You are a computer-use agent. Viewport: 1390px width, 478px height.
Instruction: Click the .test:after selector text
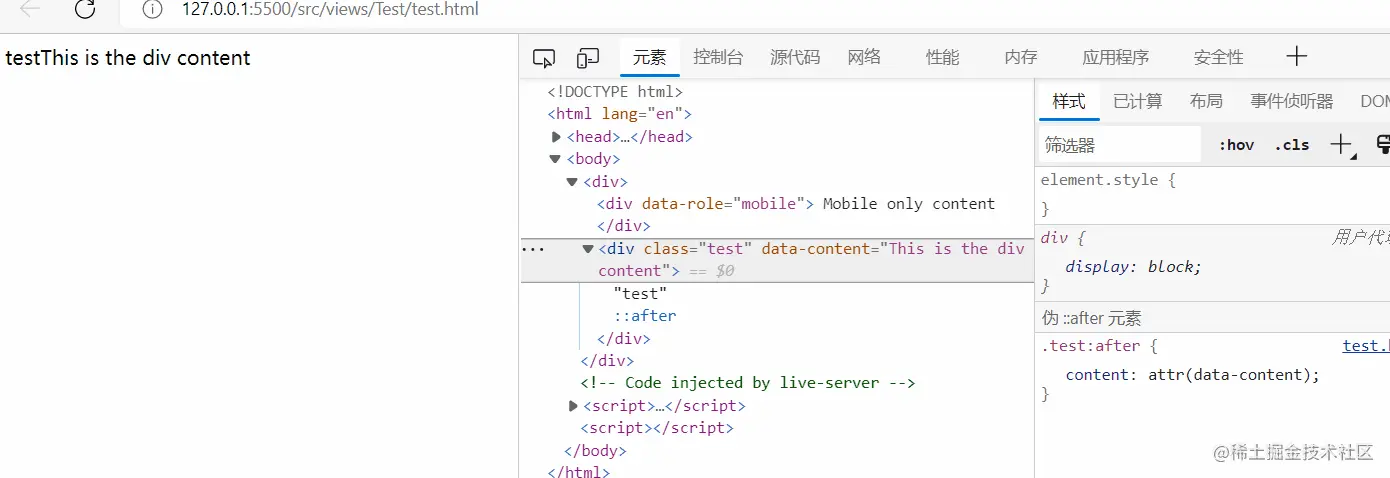click(x=1091, y=346)
